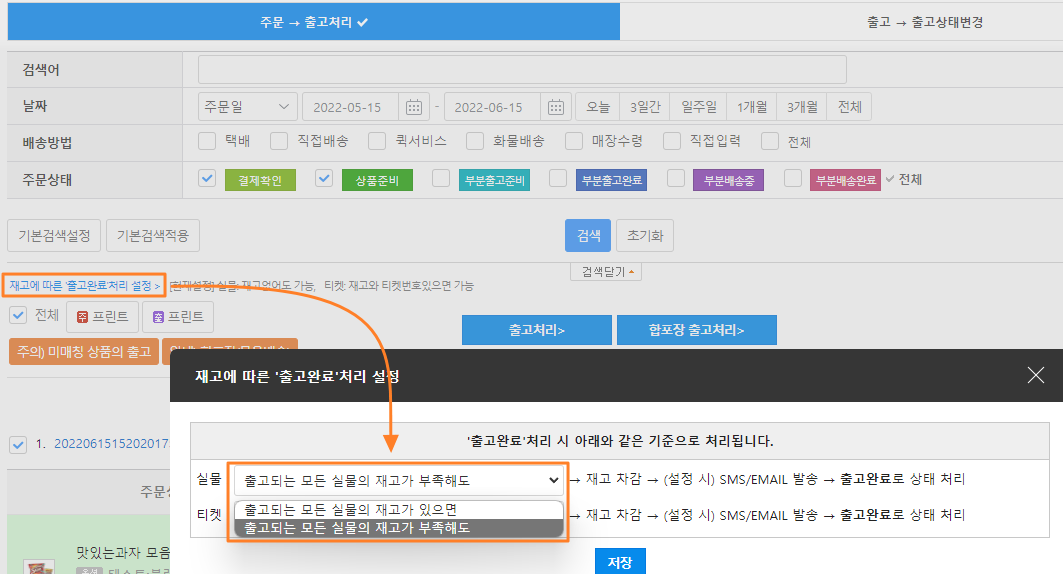Click the 부분배송완료 red status label

(x=845, y=180)
